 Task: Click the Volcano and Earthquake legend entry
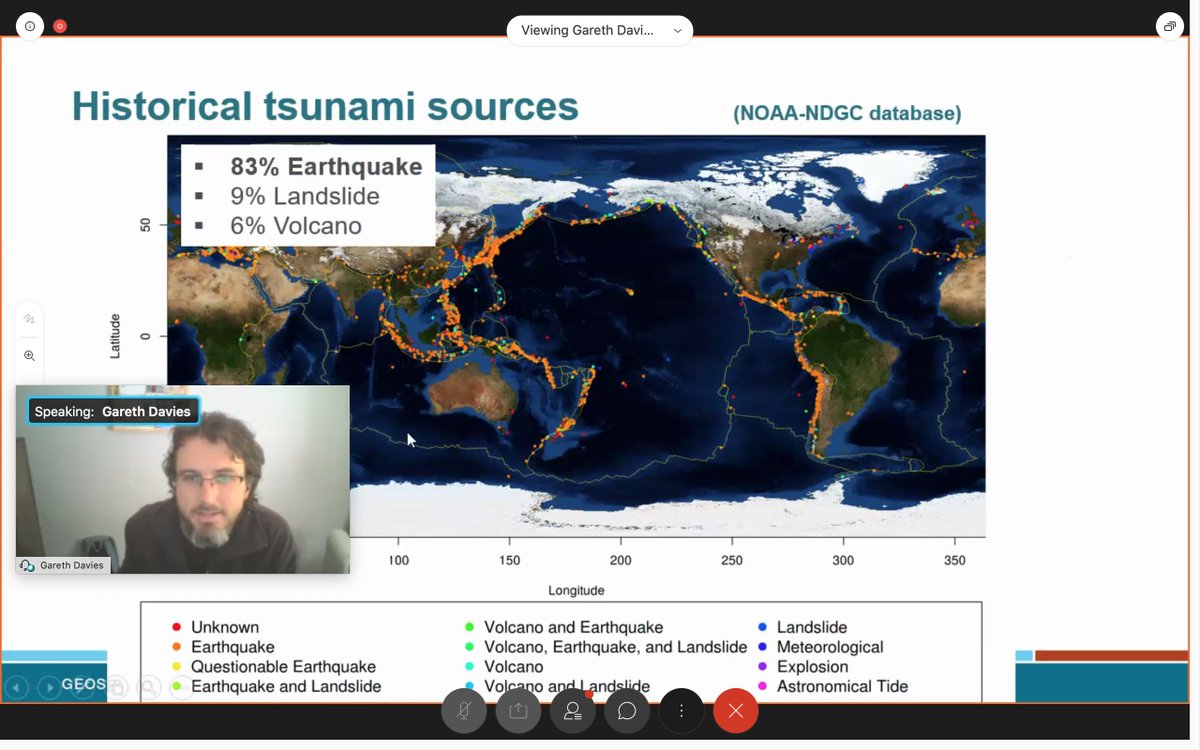tap(563, 627)
